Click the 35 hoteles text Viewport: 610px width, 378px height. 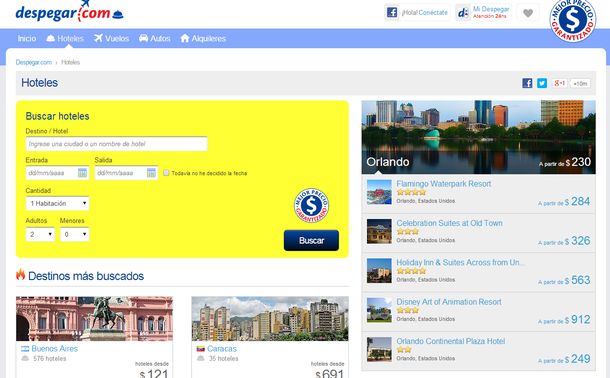click(223, 359)
